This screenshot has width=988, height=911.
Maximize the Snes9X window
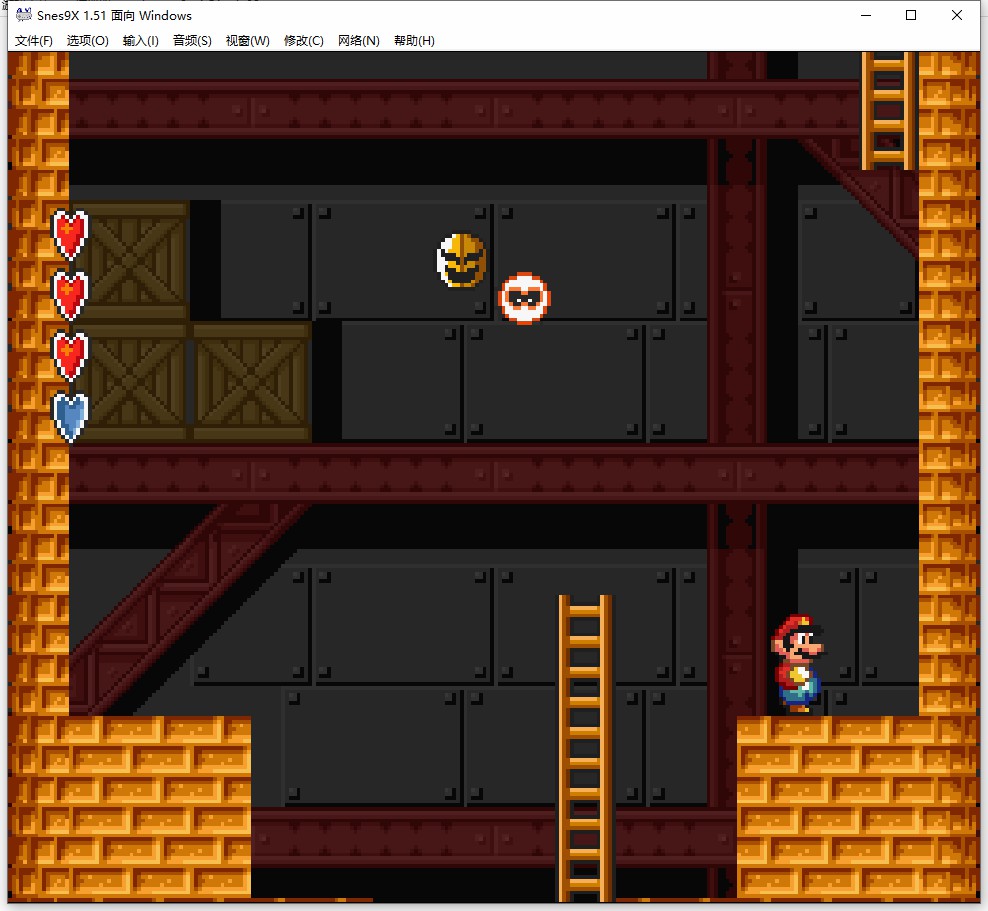(x=910, y=15)
